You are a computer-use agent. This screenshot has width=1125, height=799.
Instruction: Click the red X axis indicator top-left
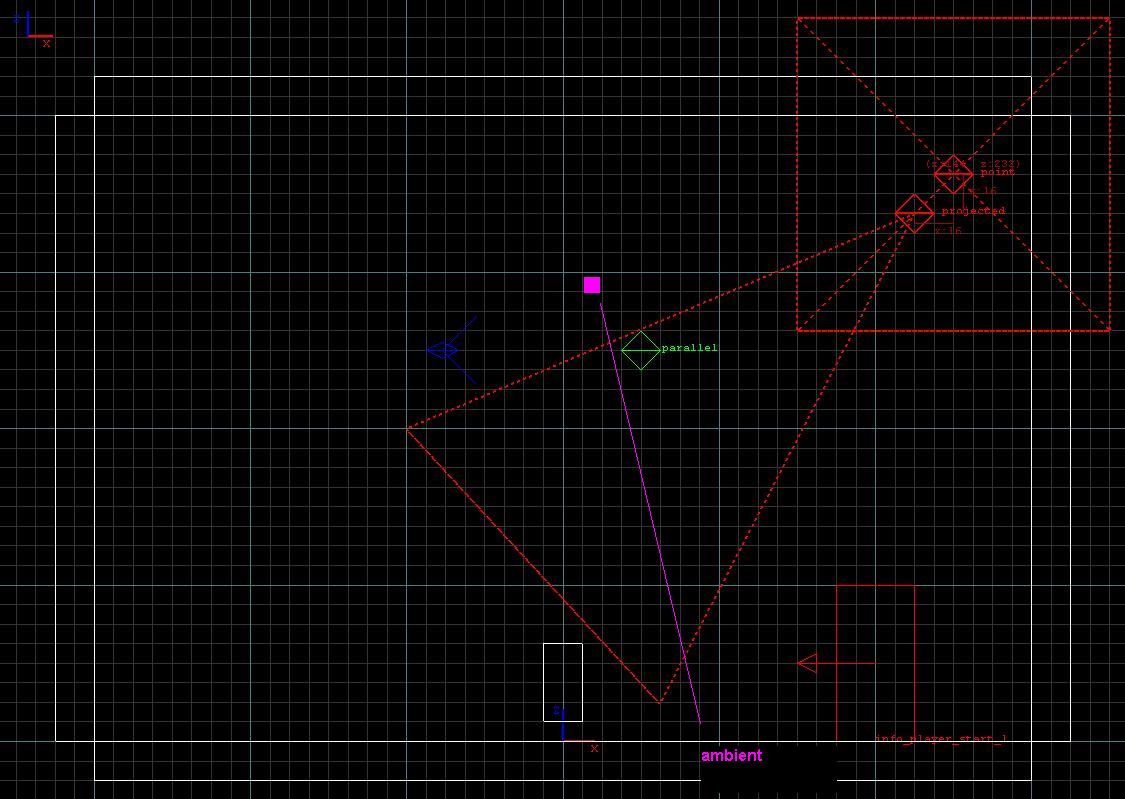(x=46, y=43)
